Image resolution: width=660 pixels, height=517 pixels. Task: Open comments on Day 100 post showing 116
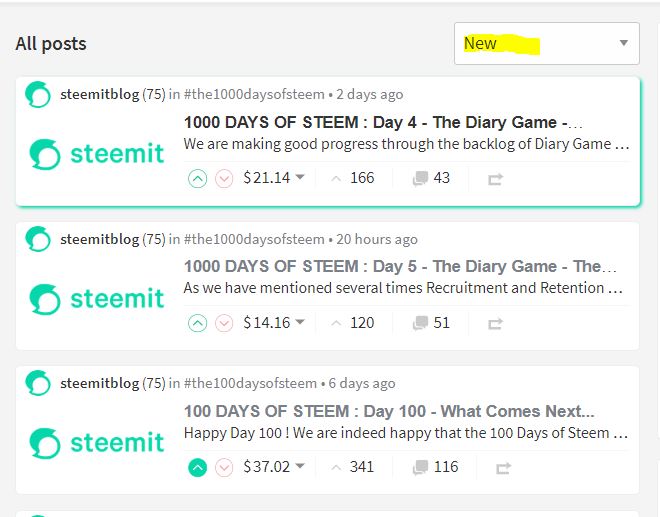(436, 467)
